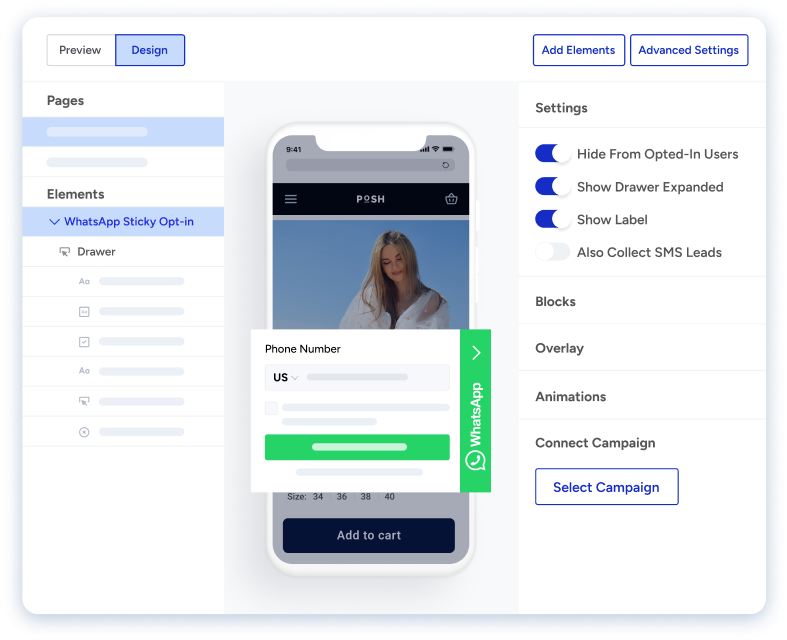The width and height of the screenshot is (787, 640).
Task: Open the US country code dropdown
Action: pyautogui.click(x=286, y=377)
